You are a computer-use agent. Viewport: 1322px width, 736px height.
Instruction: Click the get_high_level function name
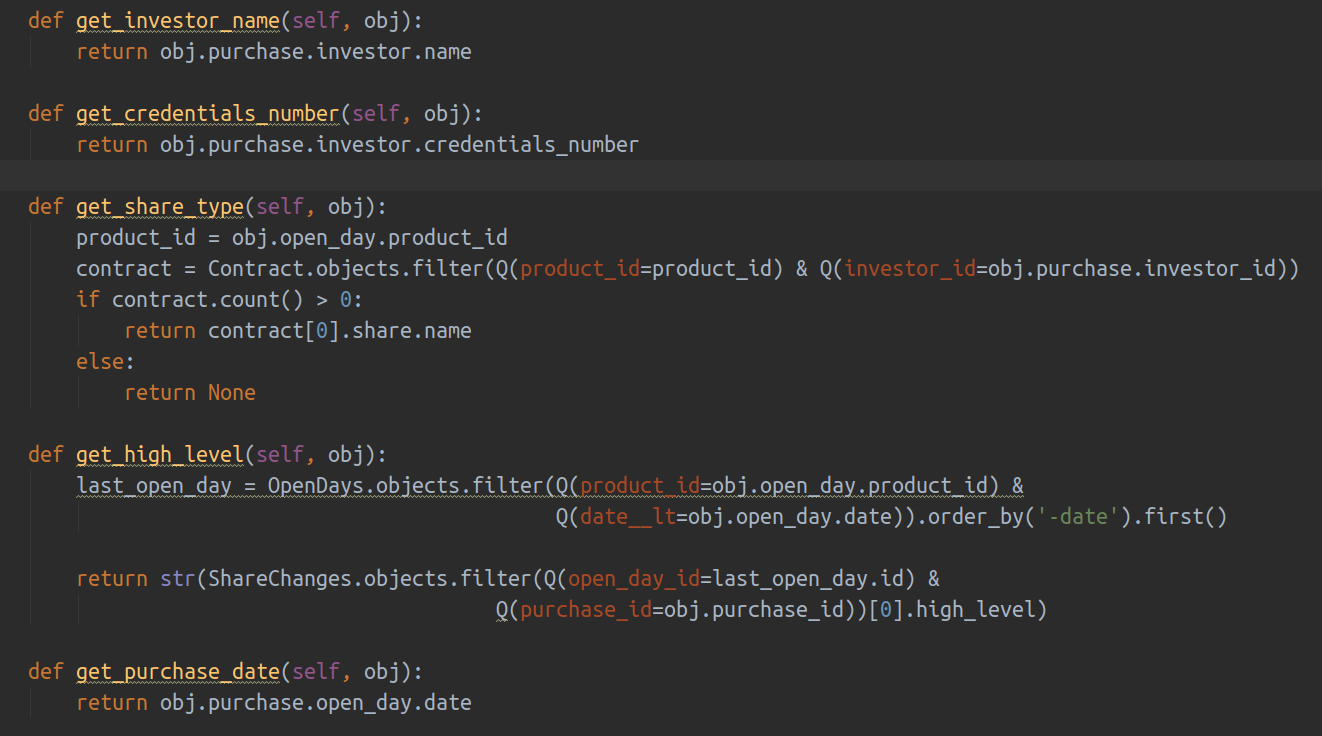click(x=160, y=454)
